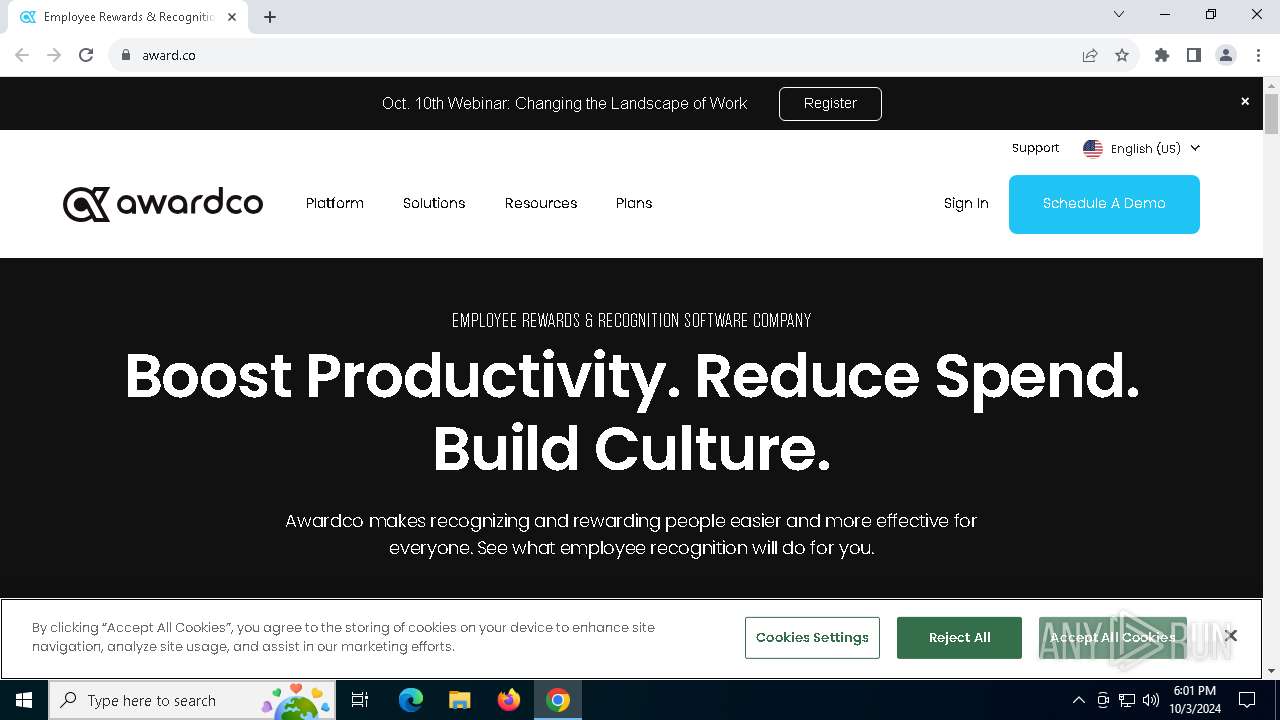The image size is (1280, 720).
Task: Click the page vertical scrollbar
Action: pyautogui.click(x=1271, y=113)
